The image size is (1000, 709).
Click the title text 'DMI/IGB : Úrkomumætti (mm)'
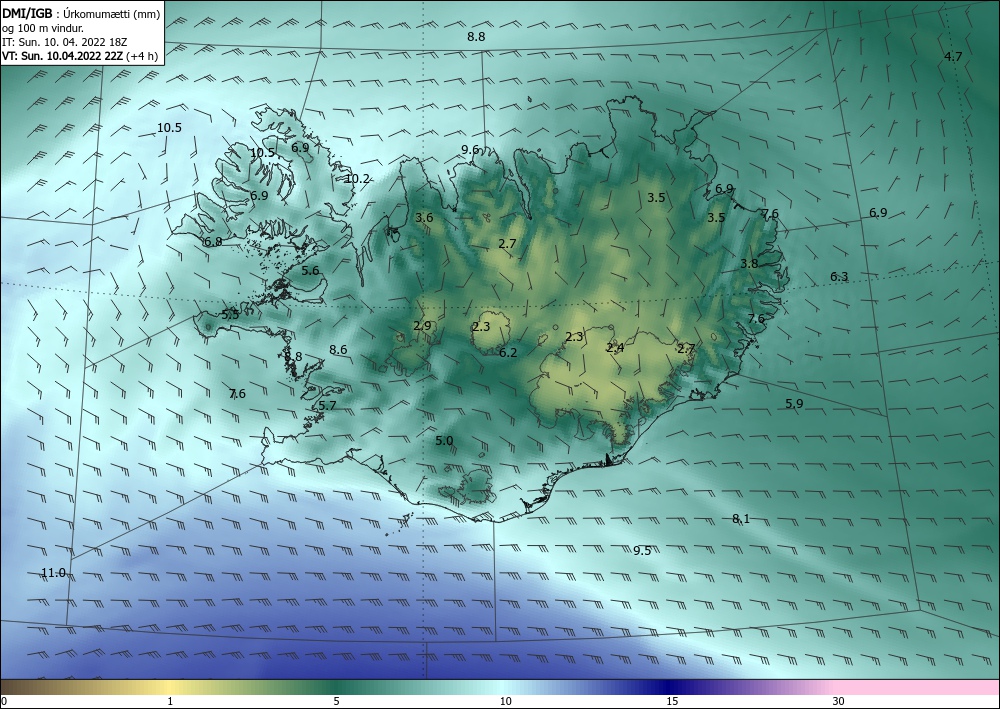tap(81, 14)
